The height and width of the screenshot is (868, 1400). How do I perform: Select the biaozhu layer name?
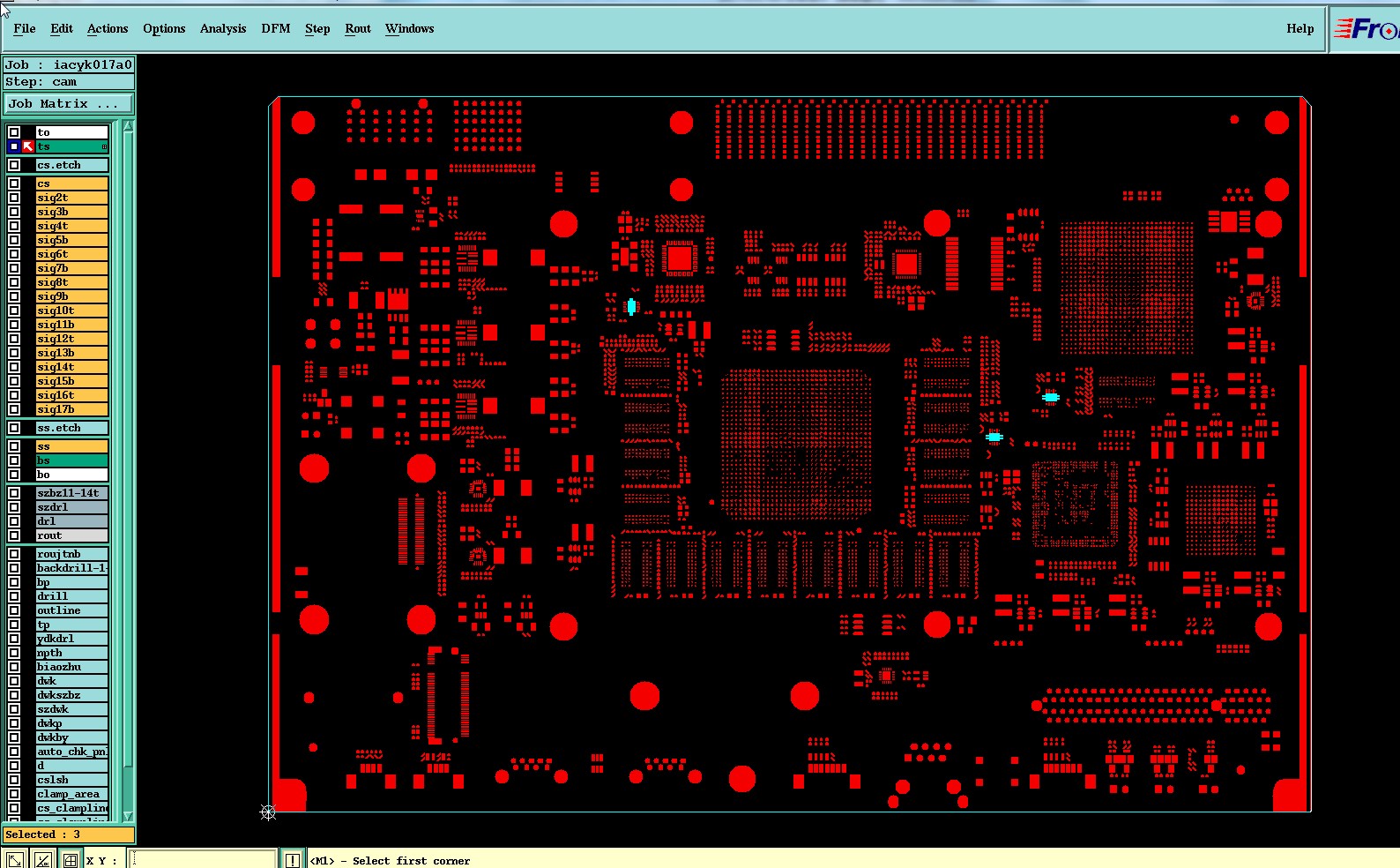[72, 667]
